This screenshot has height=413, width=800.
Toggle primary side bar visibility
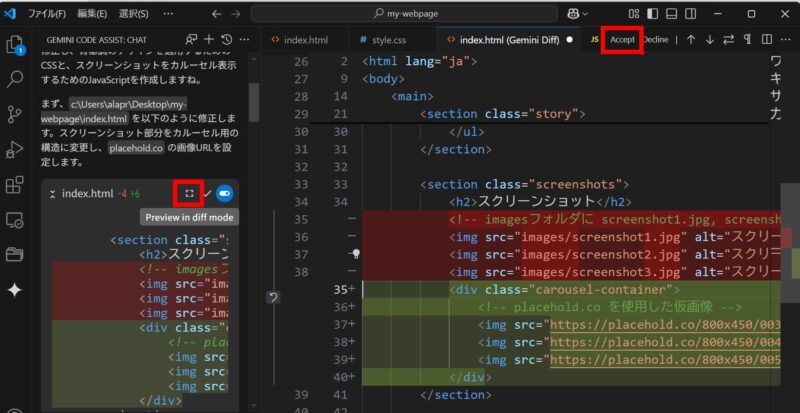(653, 14)
